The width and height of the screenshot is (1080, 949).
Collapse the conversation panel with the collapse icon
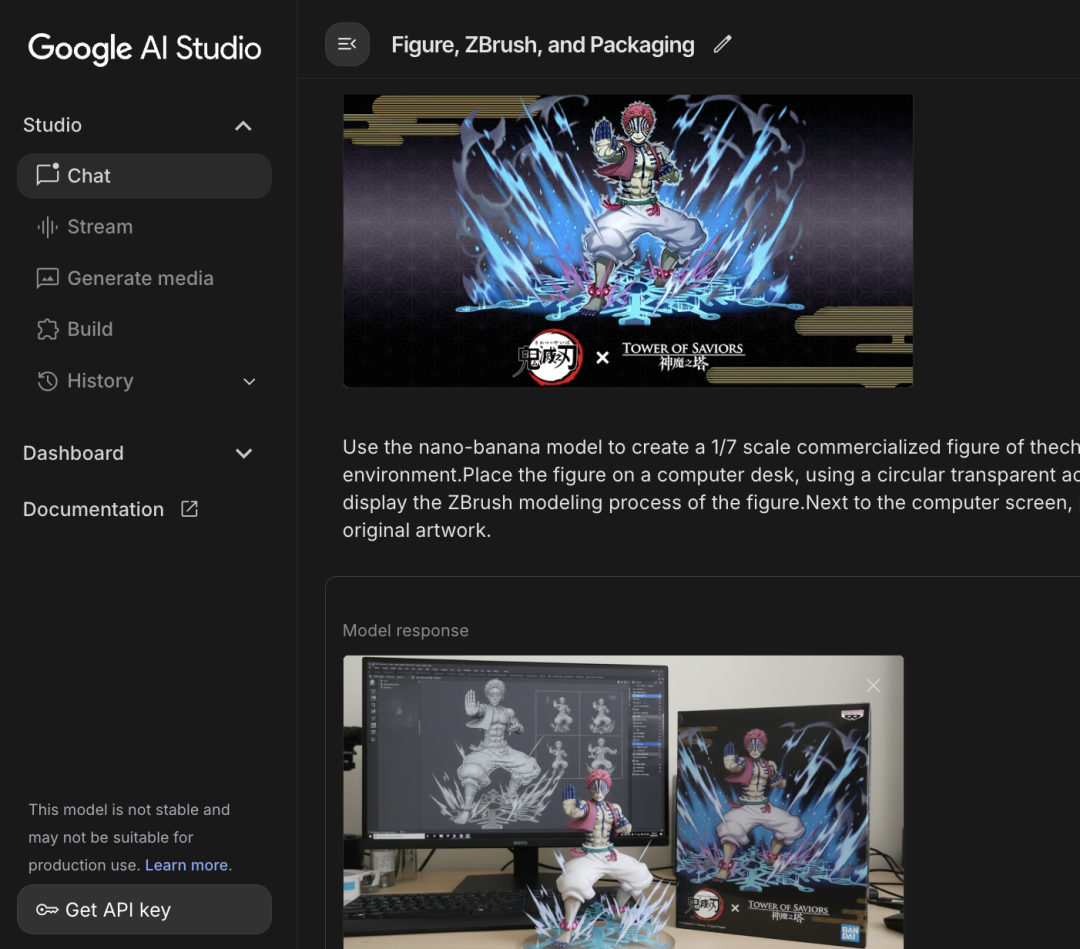(x=347, y=44)
